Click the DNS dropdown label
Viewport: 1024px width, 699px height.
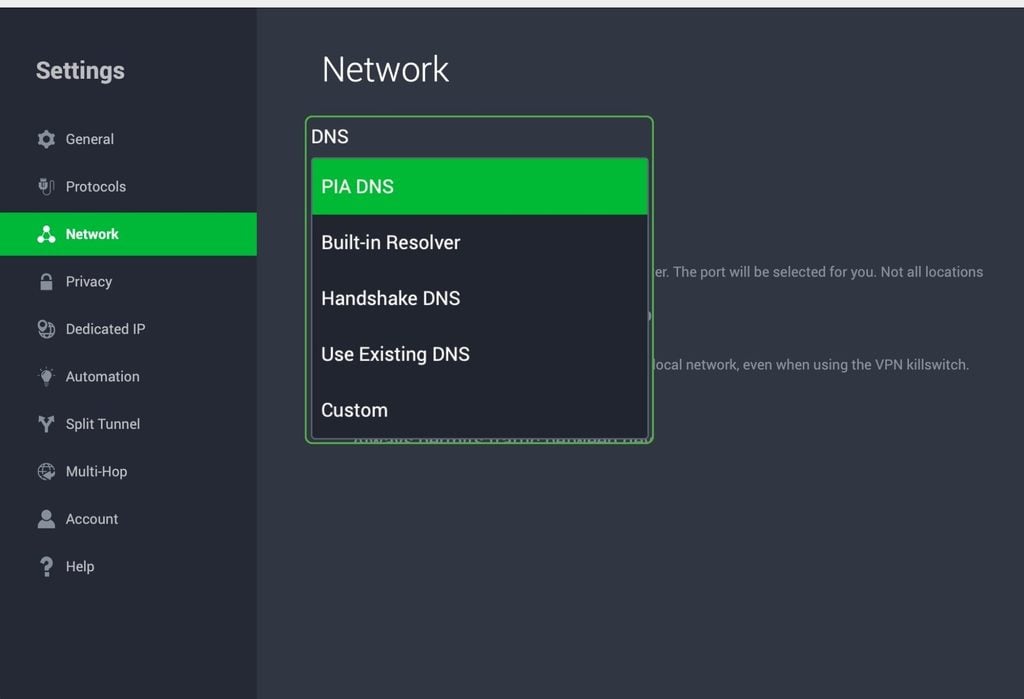330,137
